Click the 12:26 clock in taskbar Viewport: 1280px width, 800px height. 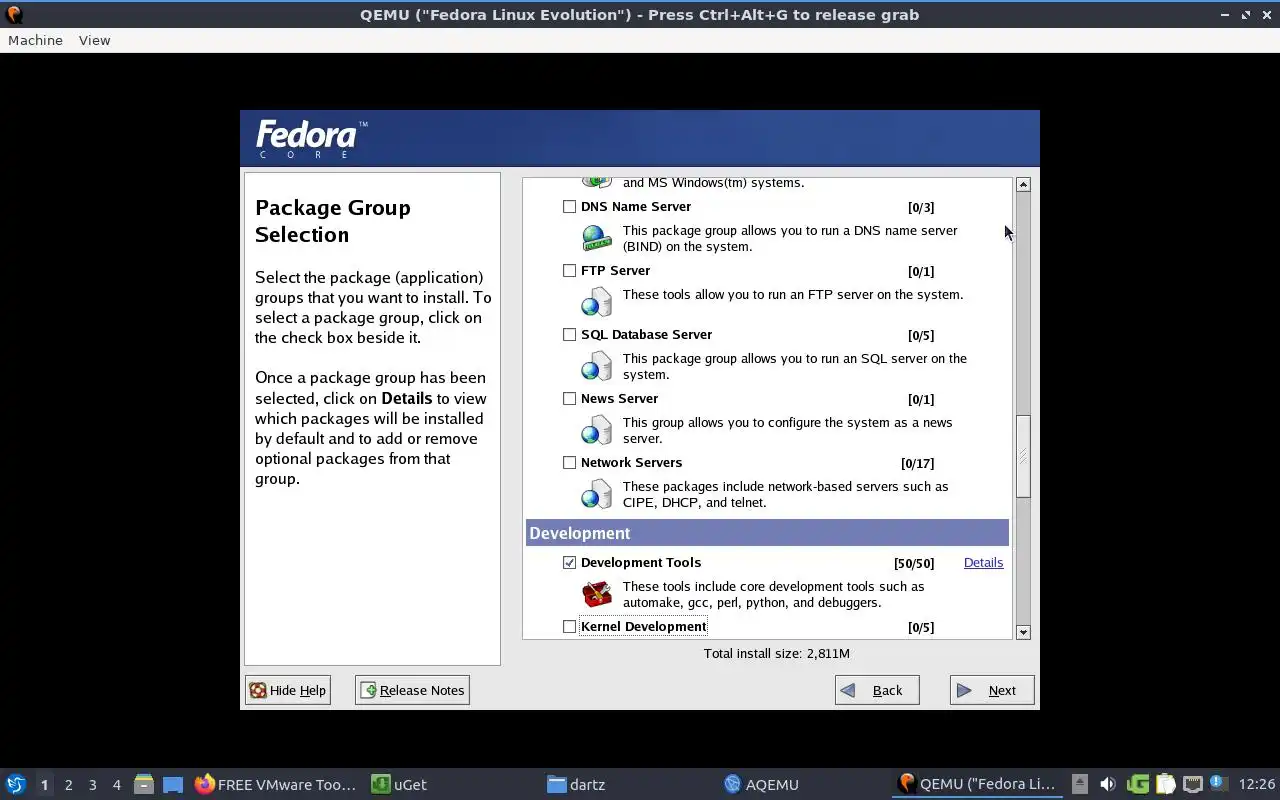coord(1257,784)
